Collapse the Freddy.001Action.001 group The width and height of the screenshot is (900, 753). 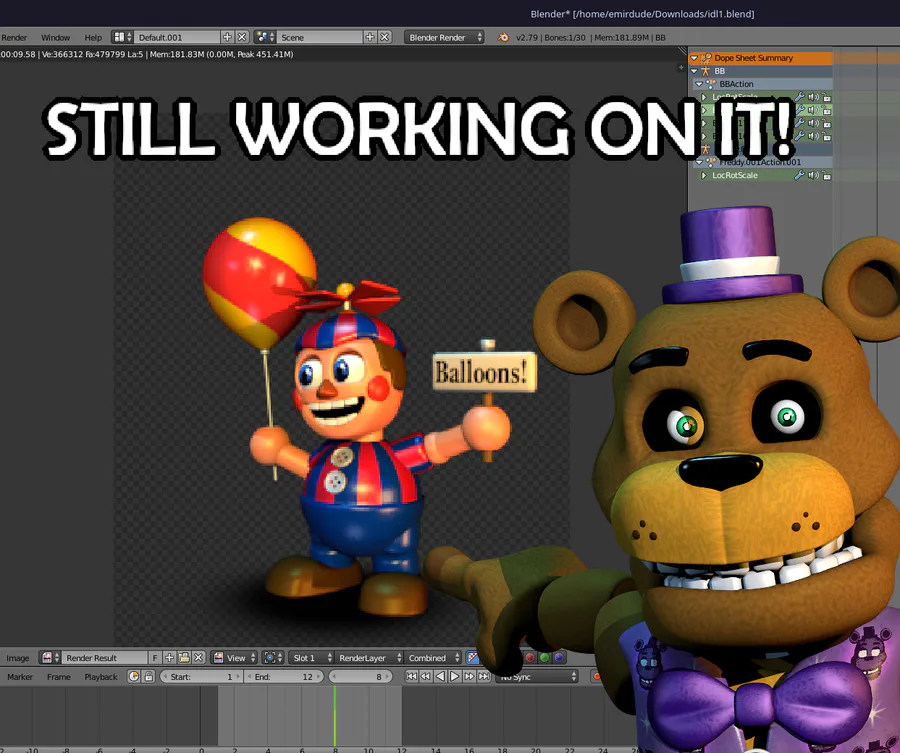point(699,162)
